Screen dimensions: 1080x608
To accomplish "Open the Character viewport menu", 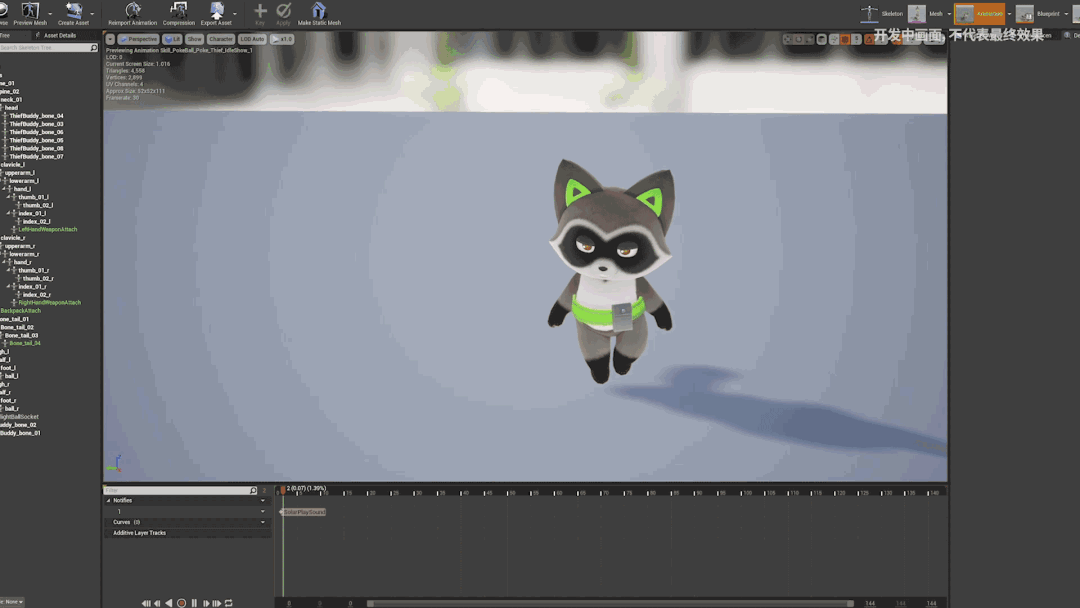I will tap(221, 39).
